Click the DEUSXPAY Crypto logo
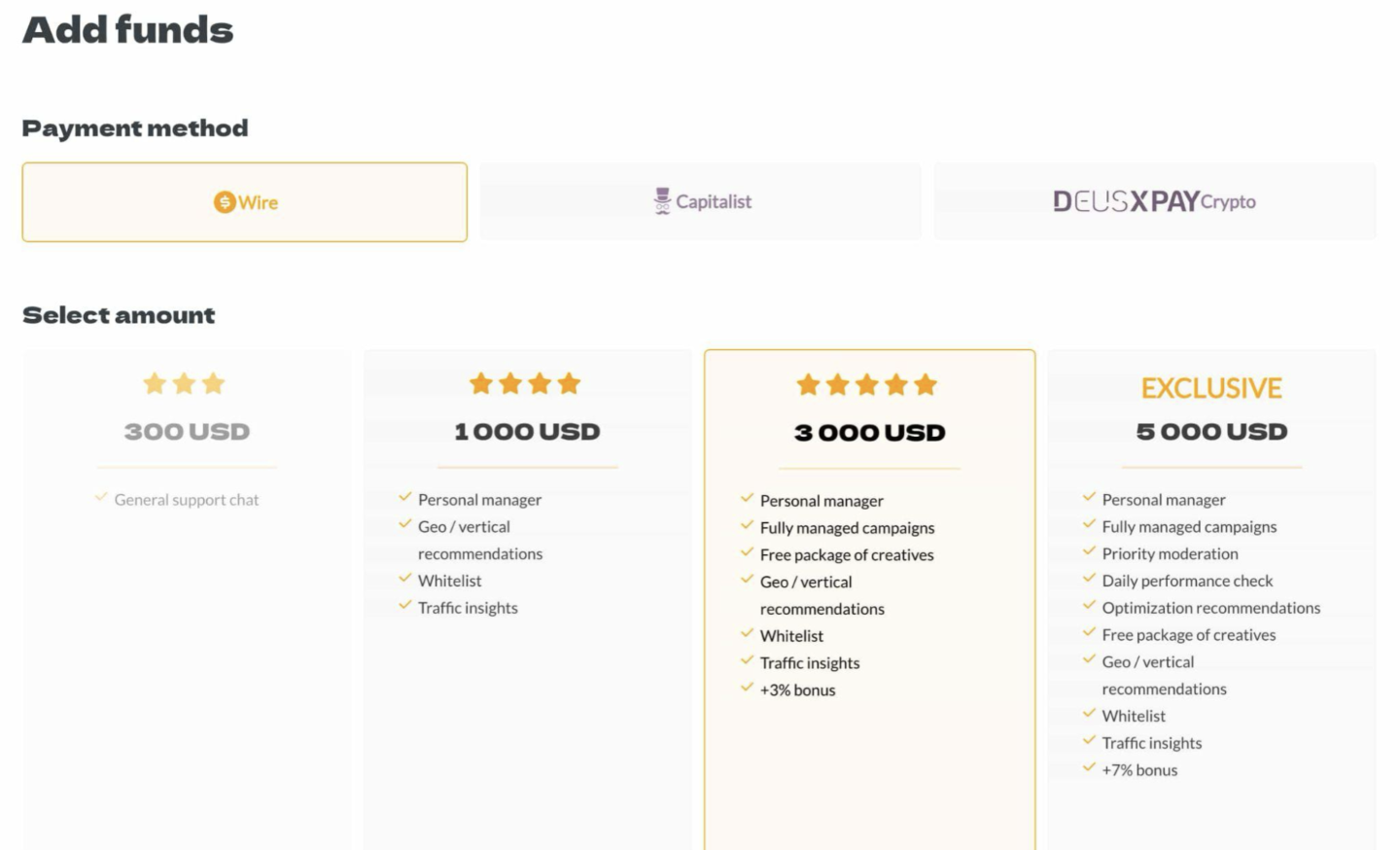 pos(1154,201)
